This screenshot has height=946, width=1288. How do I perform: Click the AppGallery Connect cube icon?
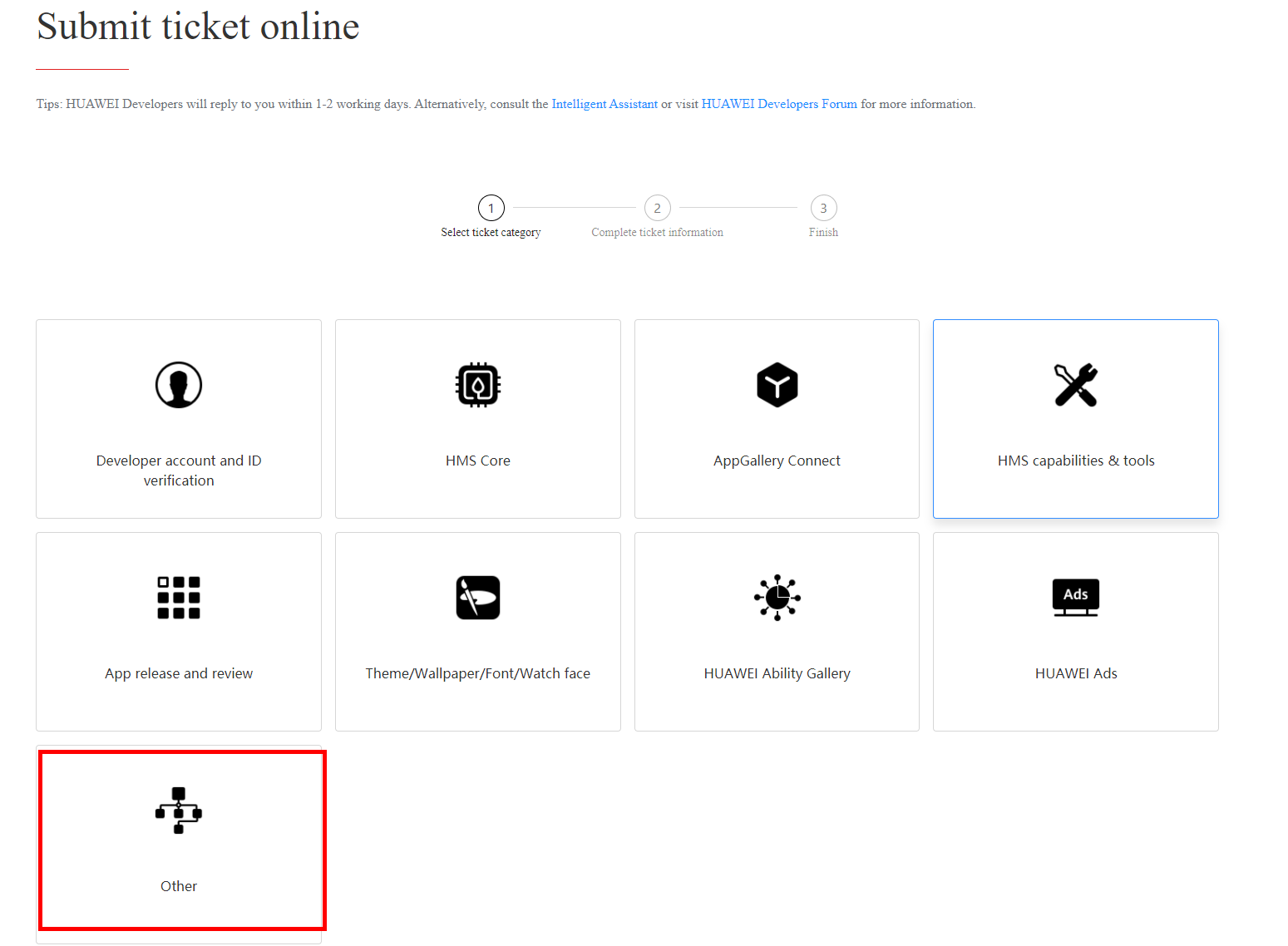coord(777,385)
